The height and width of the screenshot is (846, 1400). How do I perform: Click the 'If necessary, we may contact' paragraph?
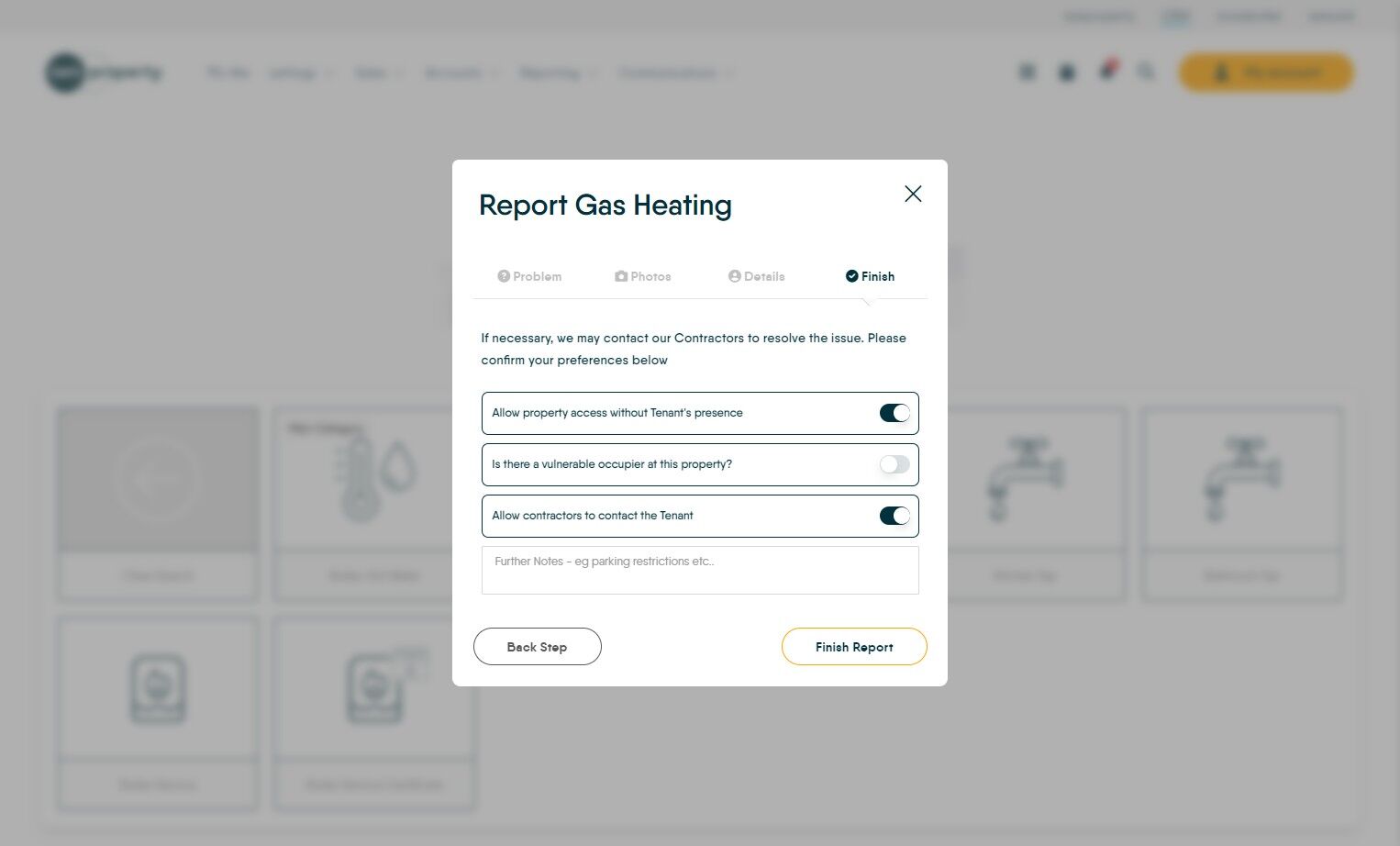(x=694, y=349)
